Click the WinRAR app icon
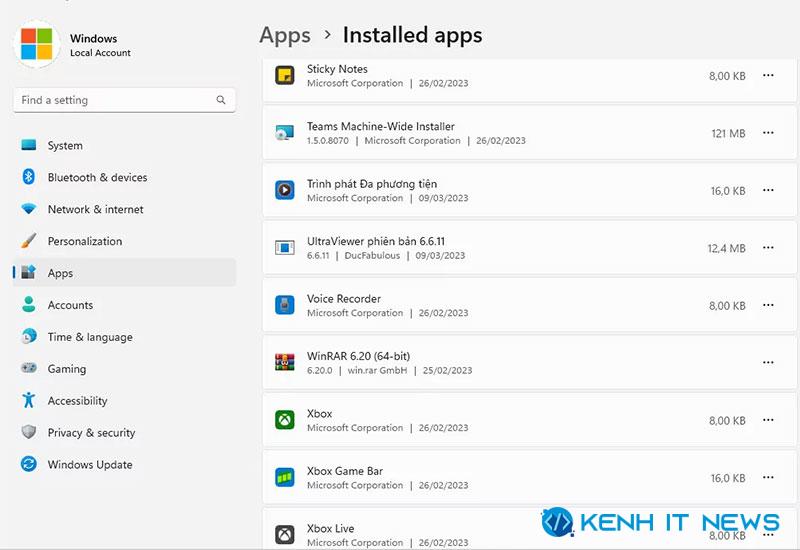 (285, 362)
